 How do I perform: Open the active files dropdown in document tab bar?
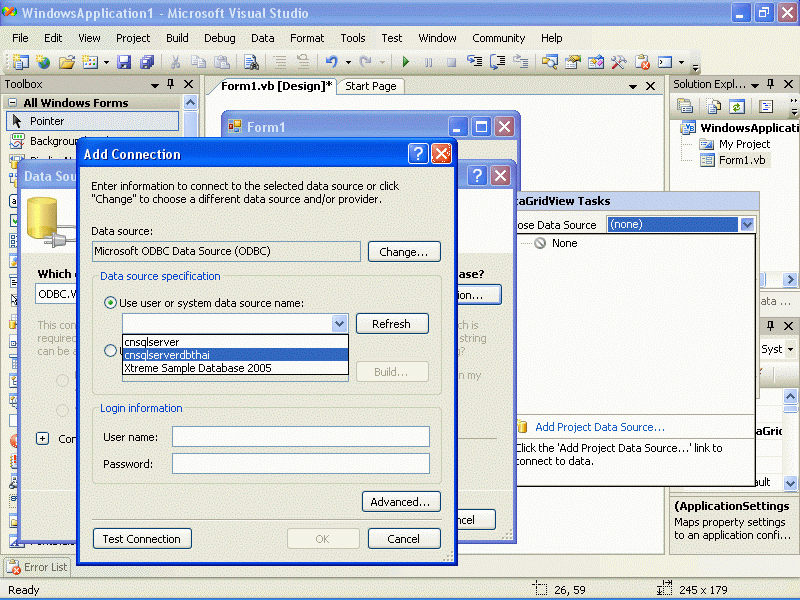(x=633, y=86)
